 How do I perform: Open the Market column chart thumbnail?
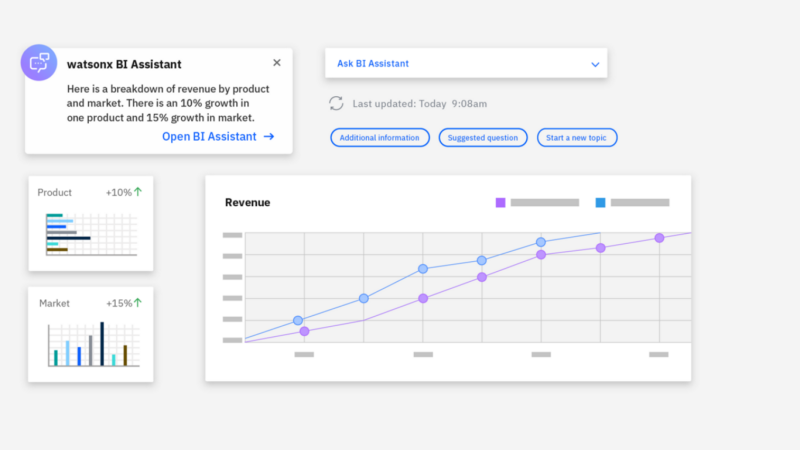click(88, 344)
